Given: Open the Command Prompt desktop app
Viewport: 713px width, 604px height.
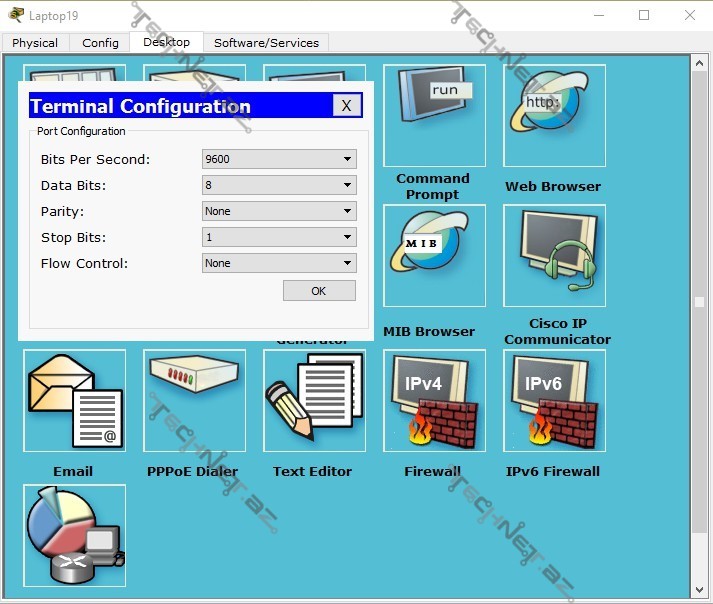Looking at the screenshot, I should pos(434,116).
